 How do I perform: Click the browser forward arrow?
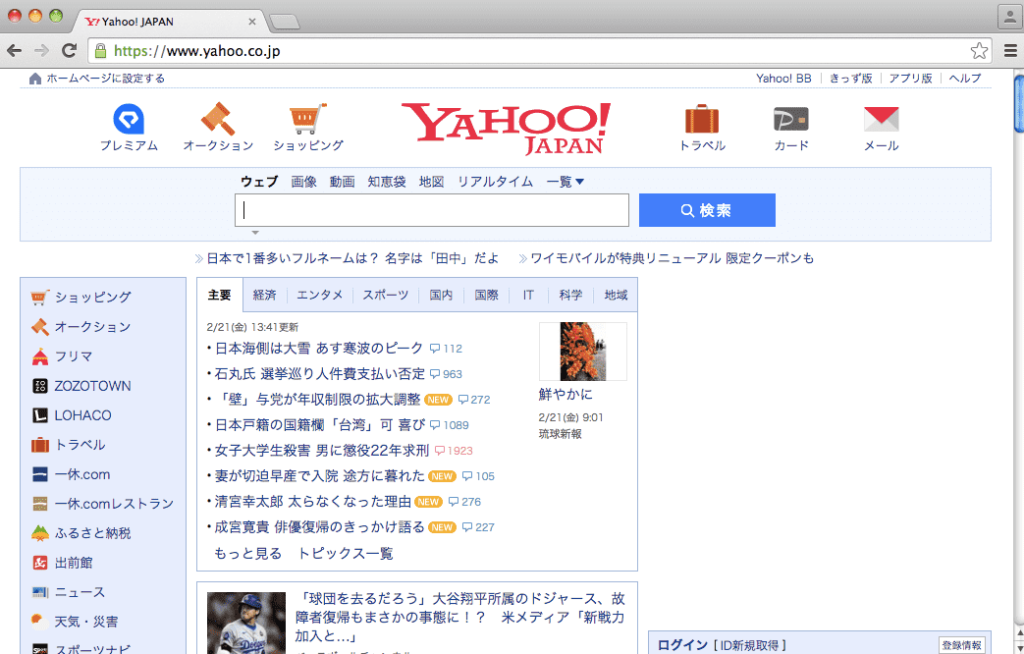tap(41, 50)
